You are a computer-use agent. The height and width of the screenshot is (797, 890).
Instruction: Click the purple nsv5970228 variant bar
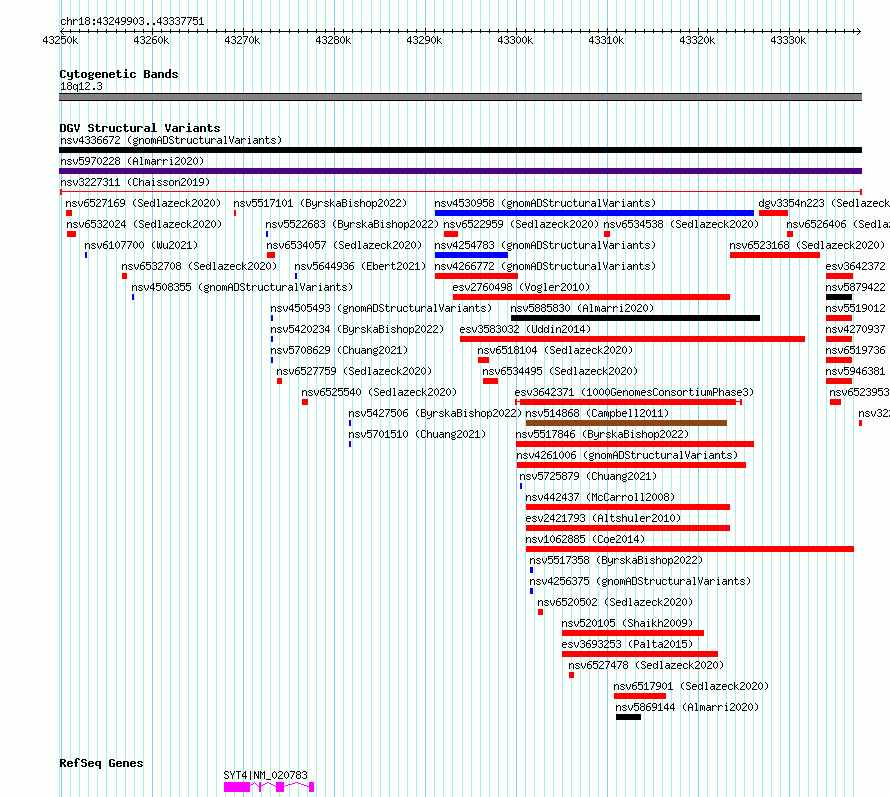coord(460,171)
